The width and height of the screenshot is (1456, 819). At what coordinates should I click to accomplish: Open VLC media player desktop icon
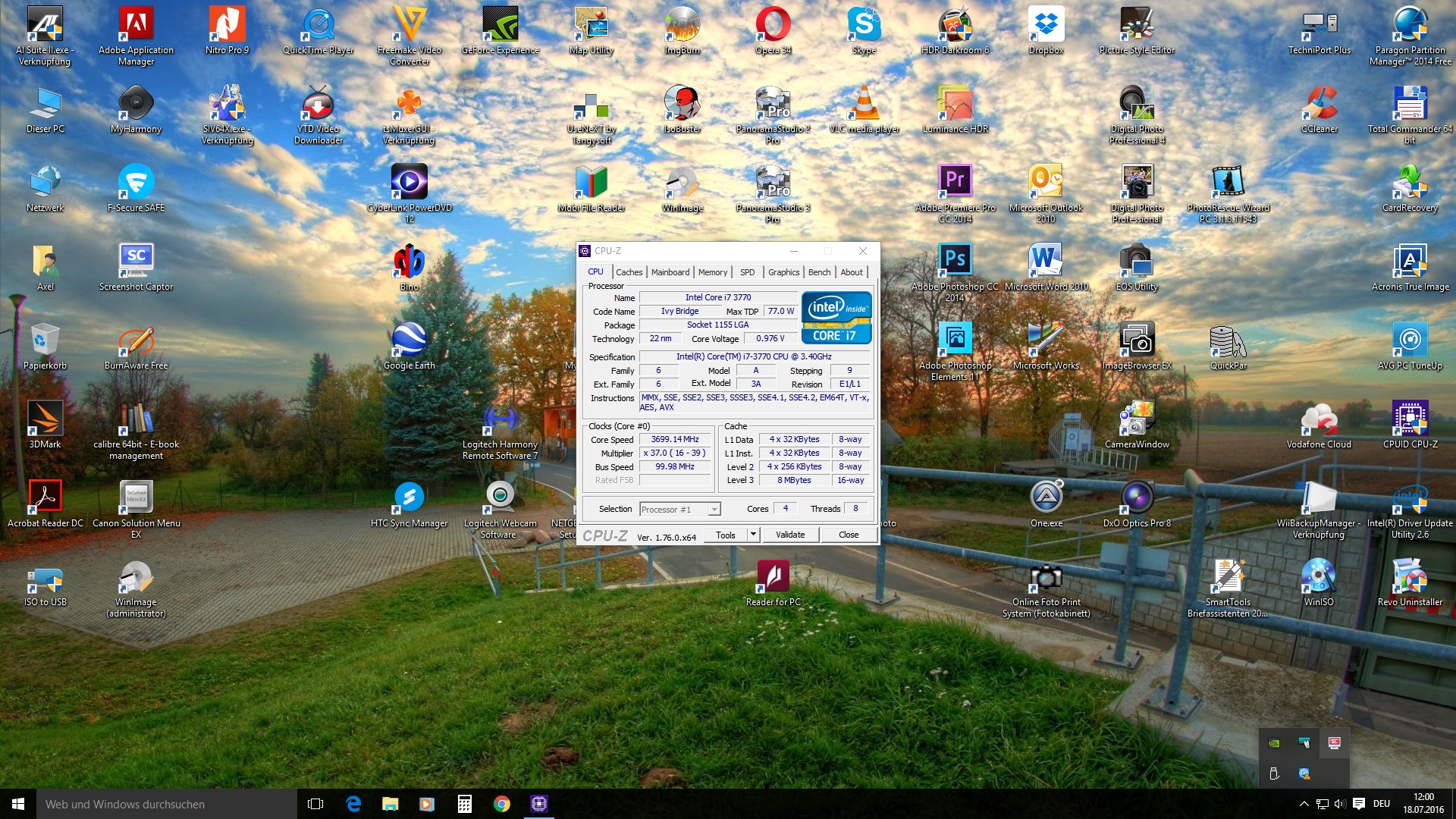(864, 105)
